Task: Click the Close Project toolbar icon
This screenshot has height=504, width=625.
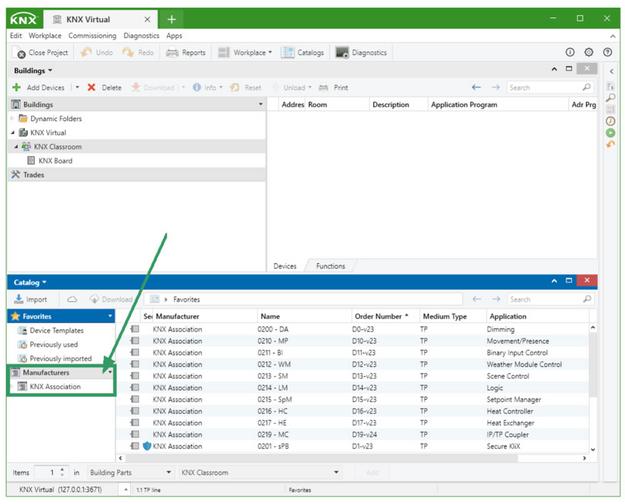Action: pos(20,52)
